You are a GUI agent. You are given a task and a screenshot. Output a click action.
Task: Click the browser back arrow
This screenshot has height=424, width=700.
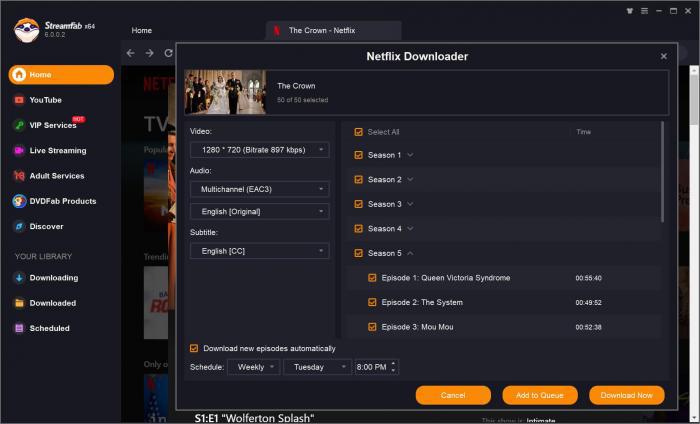click(x=130, y=53)
